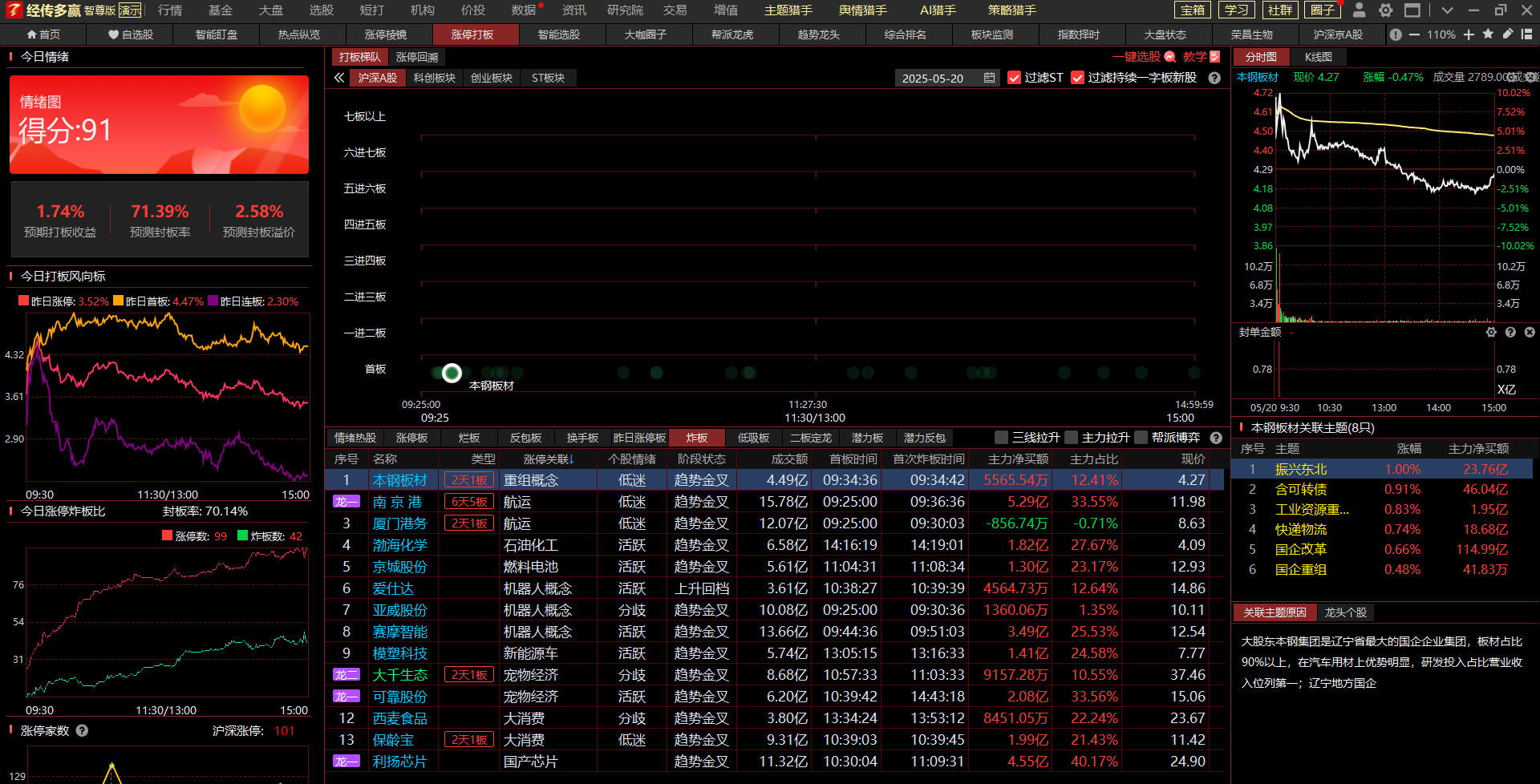
Task: Switch to the K线图 tab
Action: click(1318, 57)
